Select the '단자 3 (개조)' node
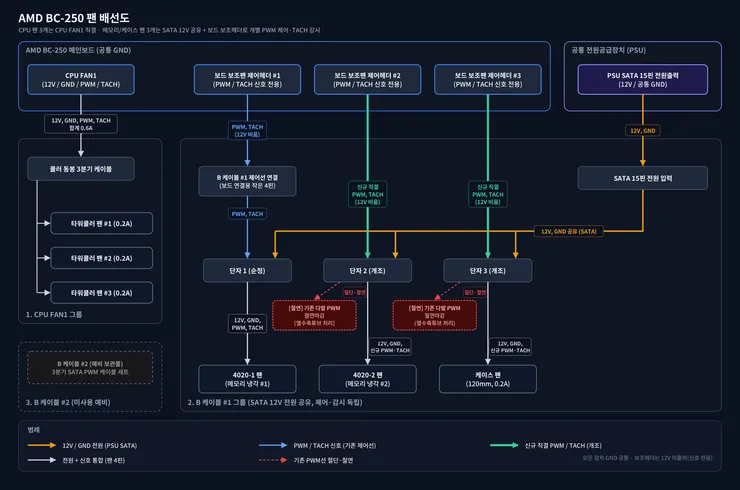The image size is (740, 490). tap(488, 270)
